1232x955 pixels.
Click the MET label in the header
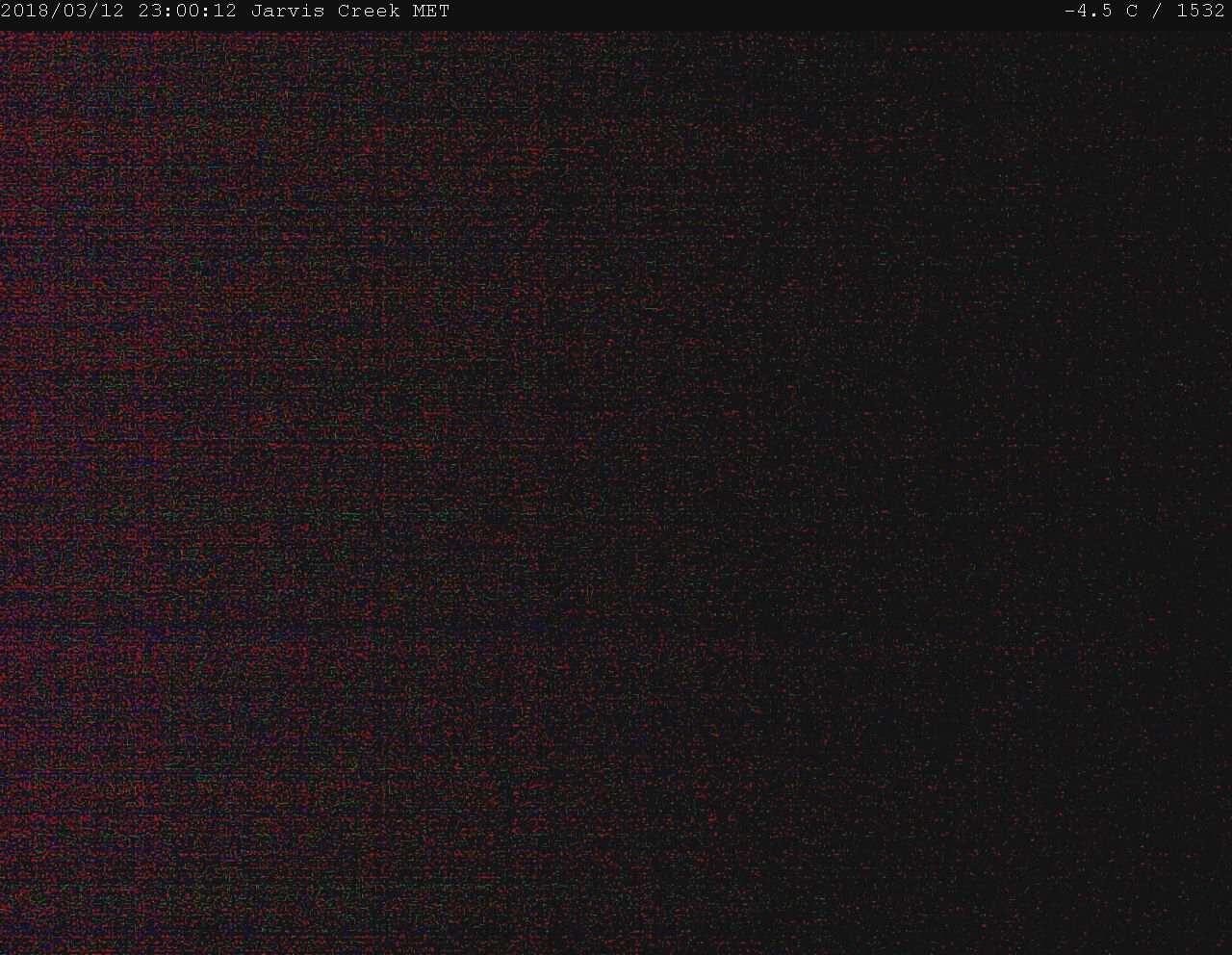pyautogui.click(x=431, y=12)
